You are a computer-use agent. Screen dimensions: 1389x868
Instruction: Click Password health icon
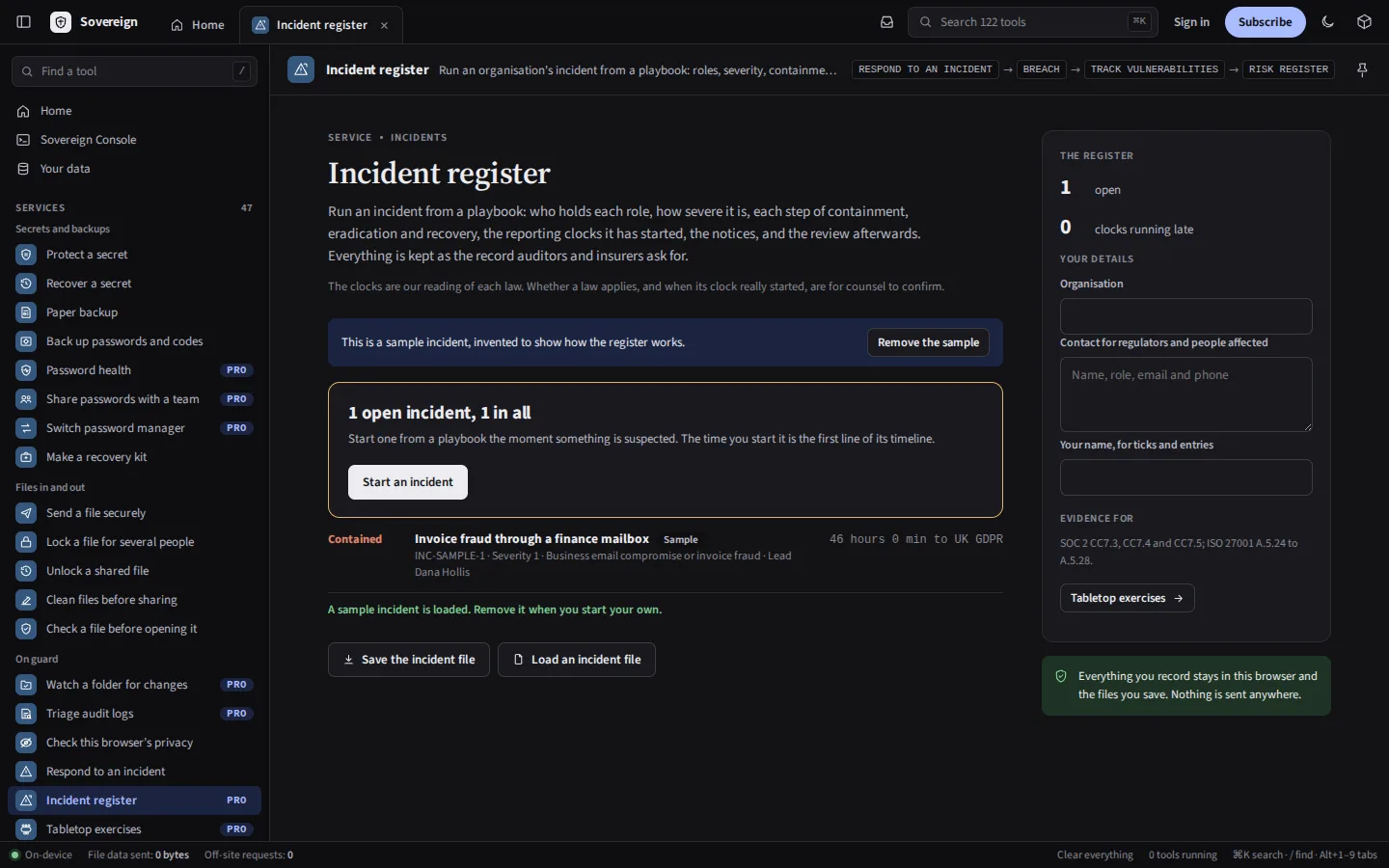pos(26,370)
